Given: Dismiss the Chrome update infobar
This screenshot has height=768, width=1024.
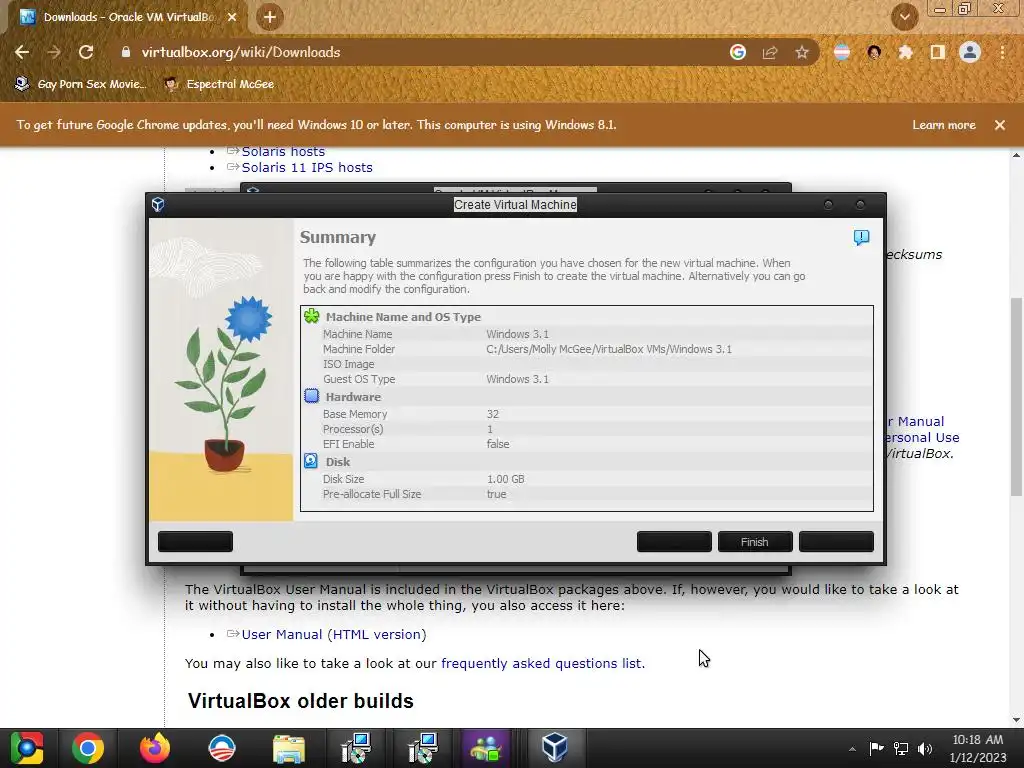Looking at the screenshot, I should click(1000, 125).
